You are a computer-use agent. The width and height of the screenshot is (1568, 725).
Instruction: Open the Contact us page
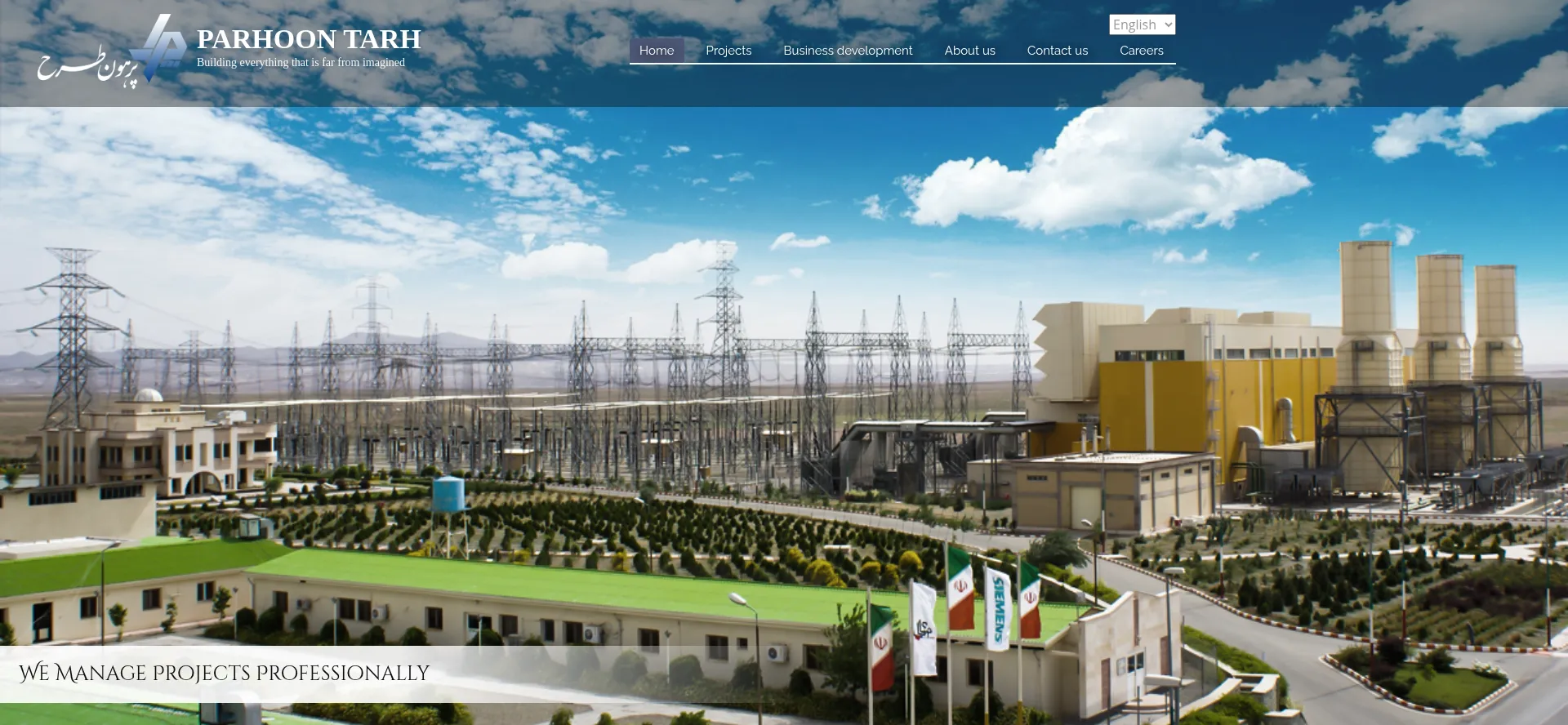(1057, 51)
